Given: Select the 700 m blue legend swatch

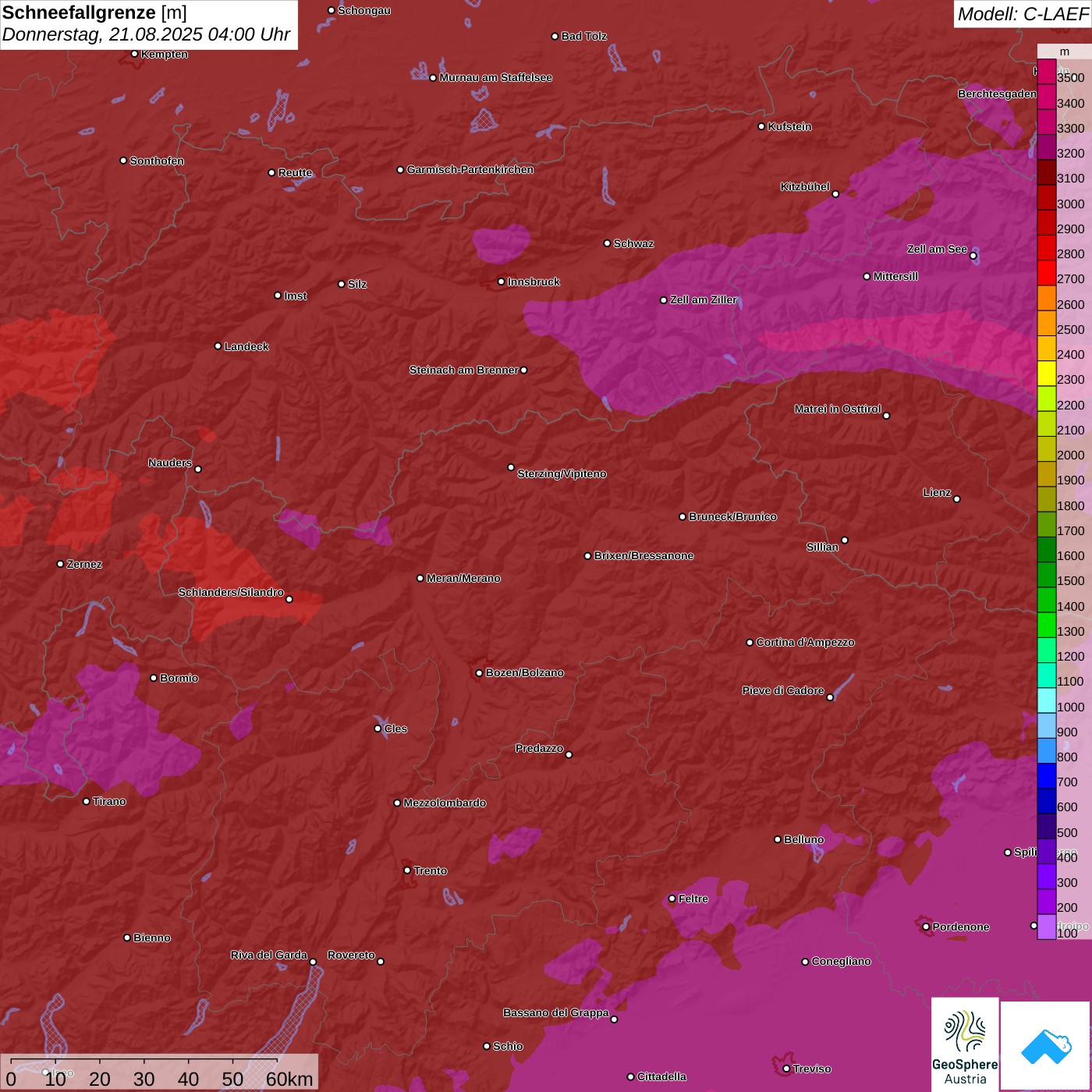Looking at the screenshot, I should pos(1046,776).
